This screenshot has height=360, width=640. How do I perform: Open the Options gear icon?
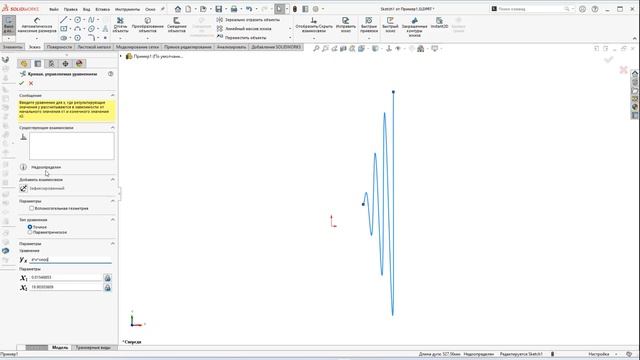click(x=316, y=9)
